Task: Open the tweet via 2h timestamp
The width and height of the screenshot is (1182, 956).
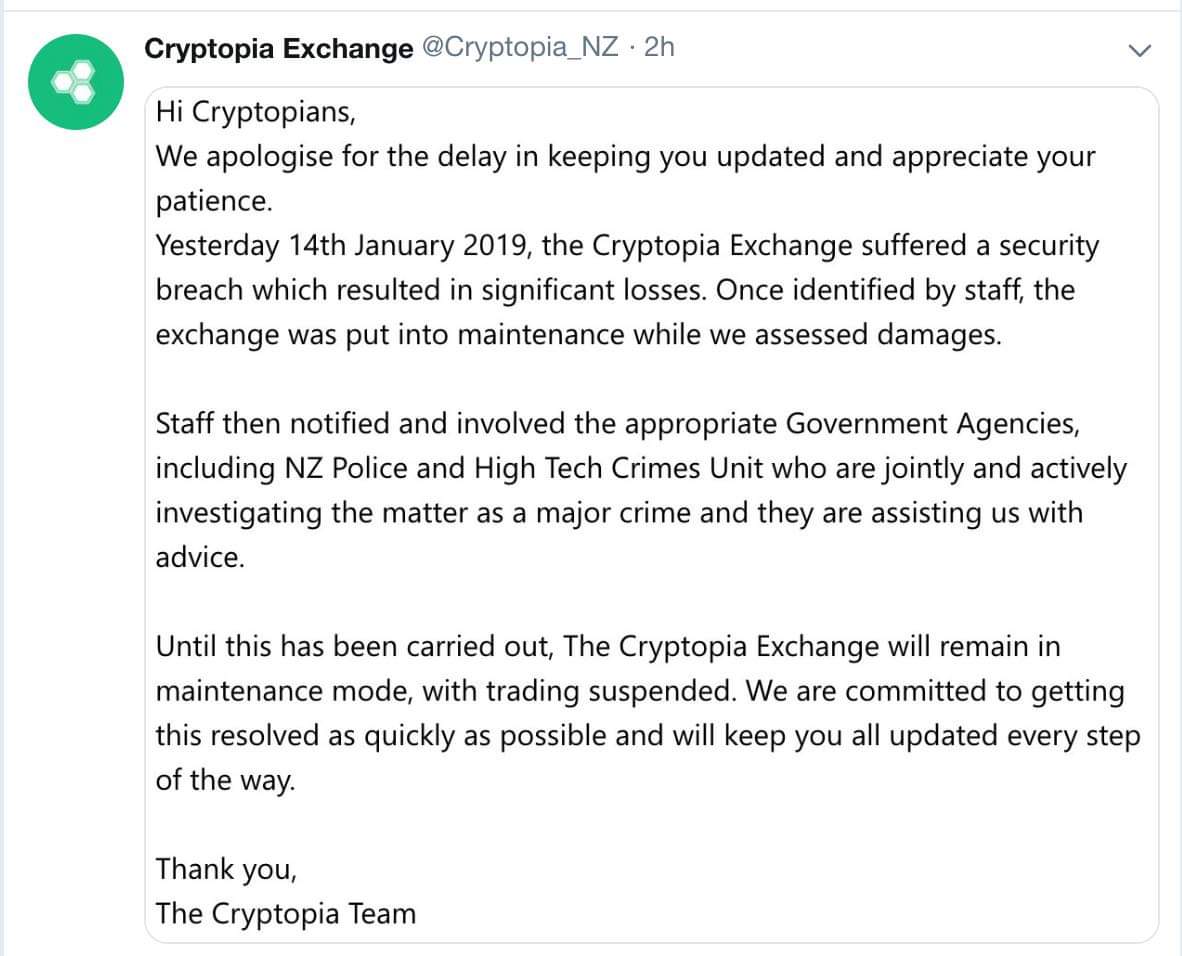Action: tap(660, 48)
